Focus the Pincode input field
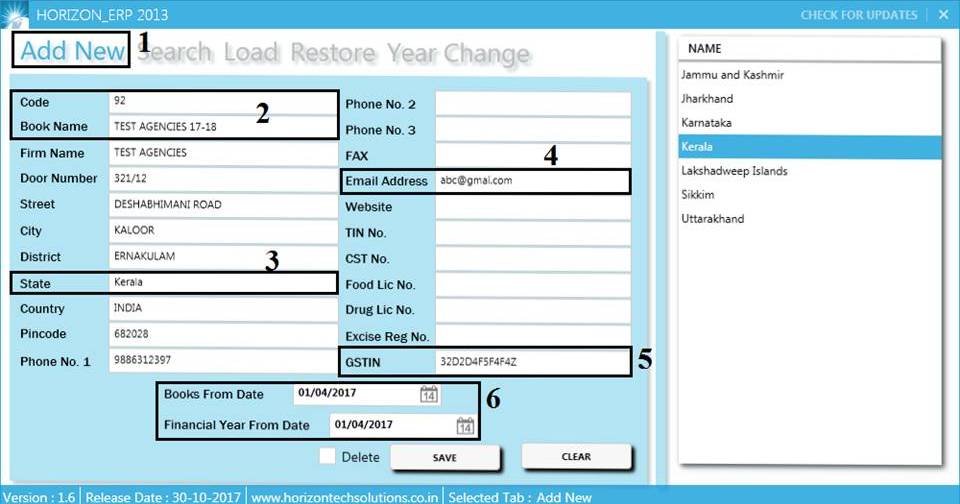 (x=223, y=334)
